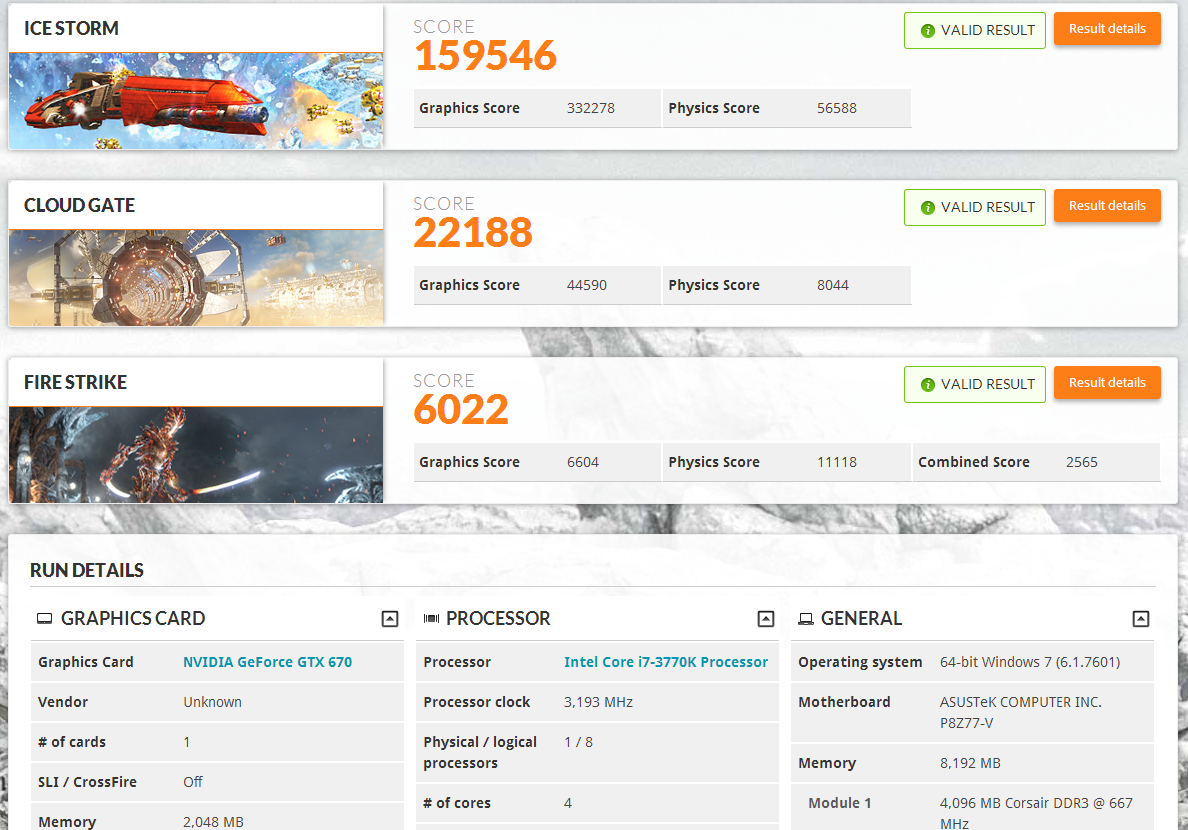Click Ice Storm graphics score 332278
1188x830 pixels.
[591, 108]
